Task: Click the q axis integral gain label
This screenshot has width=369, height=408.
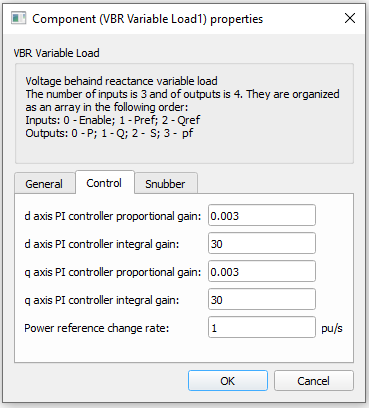Action: [102, 300]
